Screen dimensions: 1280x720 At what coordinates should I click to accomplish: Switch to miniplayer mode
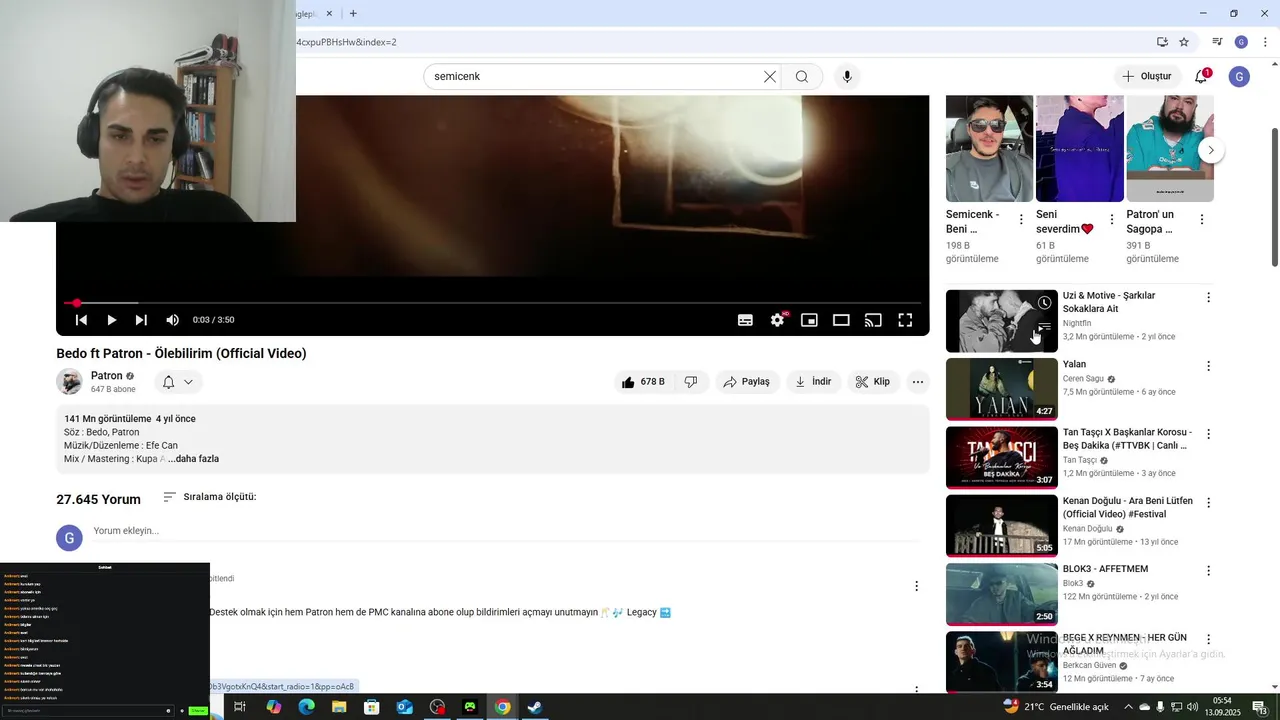pos(809,320)
